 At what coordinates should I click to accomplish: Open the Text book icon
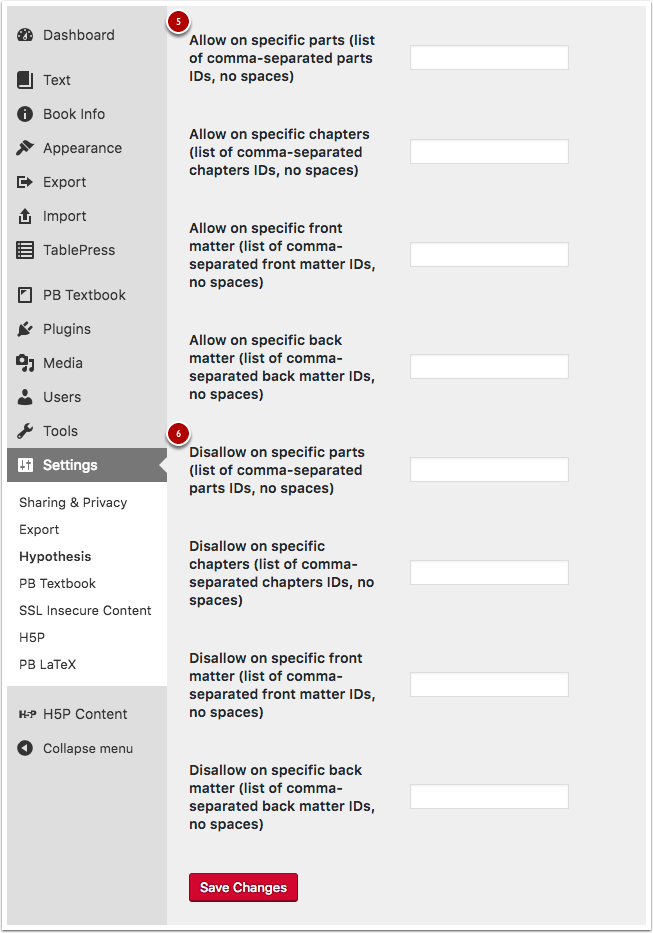[x=25, y=80]
